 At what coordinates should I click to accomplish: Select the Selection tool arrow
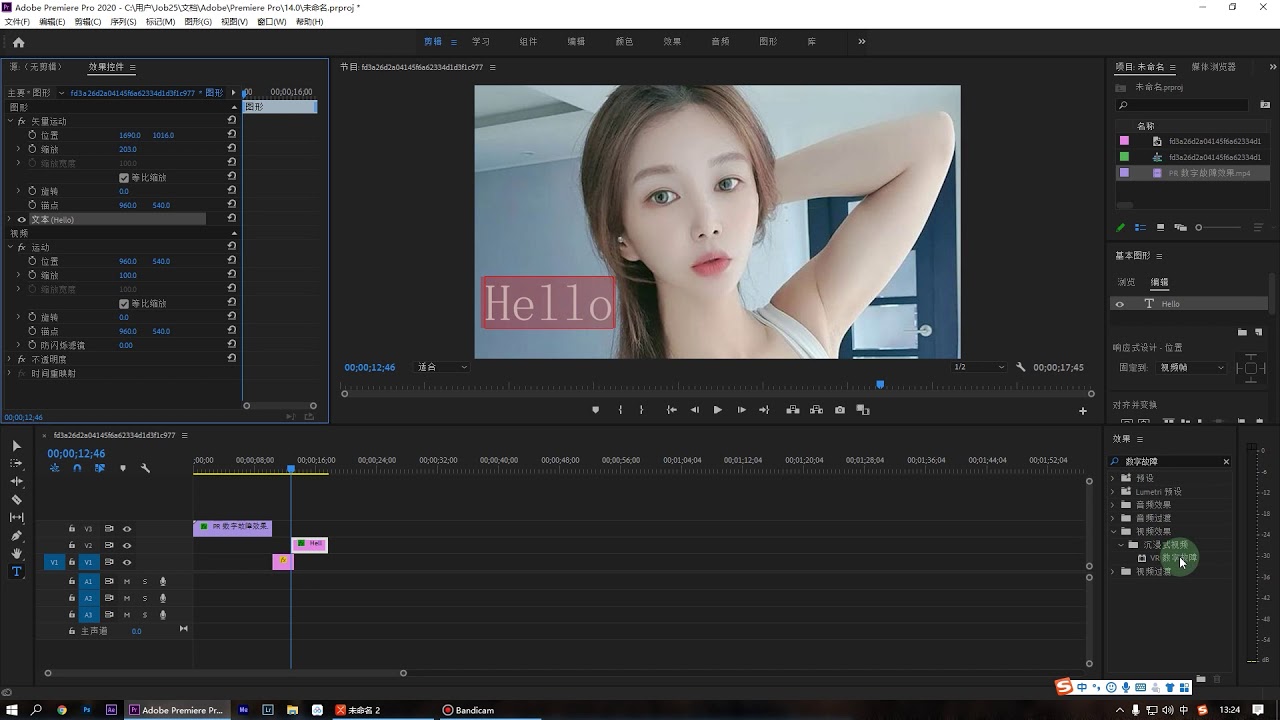[x=16, y=445]
